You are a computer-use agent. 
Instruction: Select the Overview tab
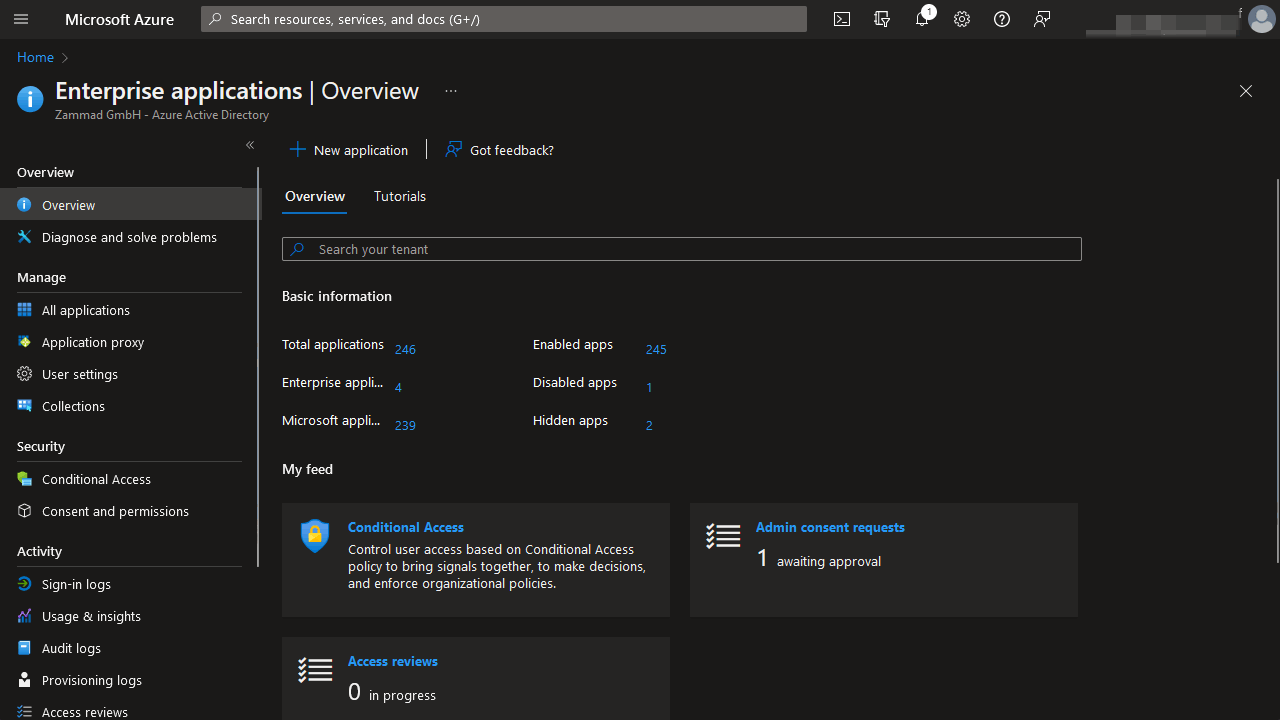pyautogui.click(x=315, y=197)
